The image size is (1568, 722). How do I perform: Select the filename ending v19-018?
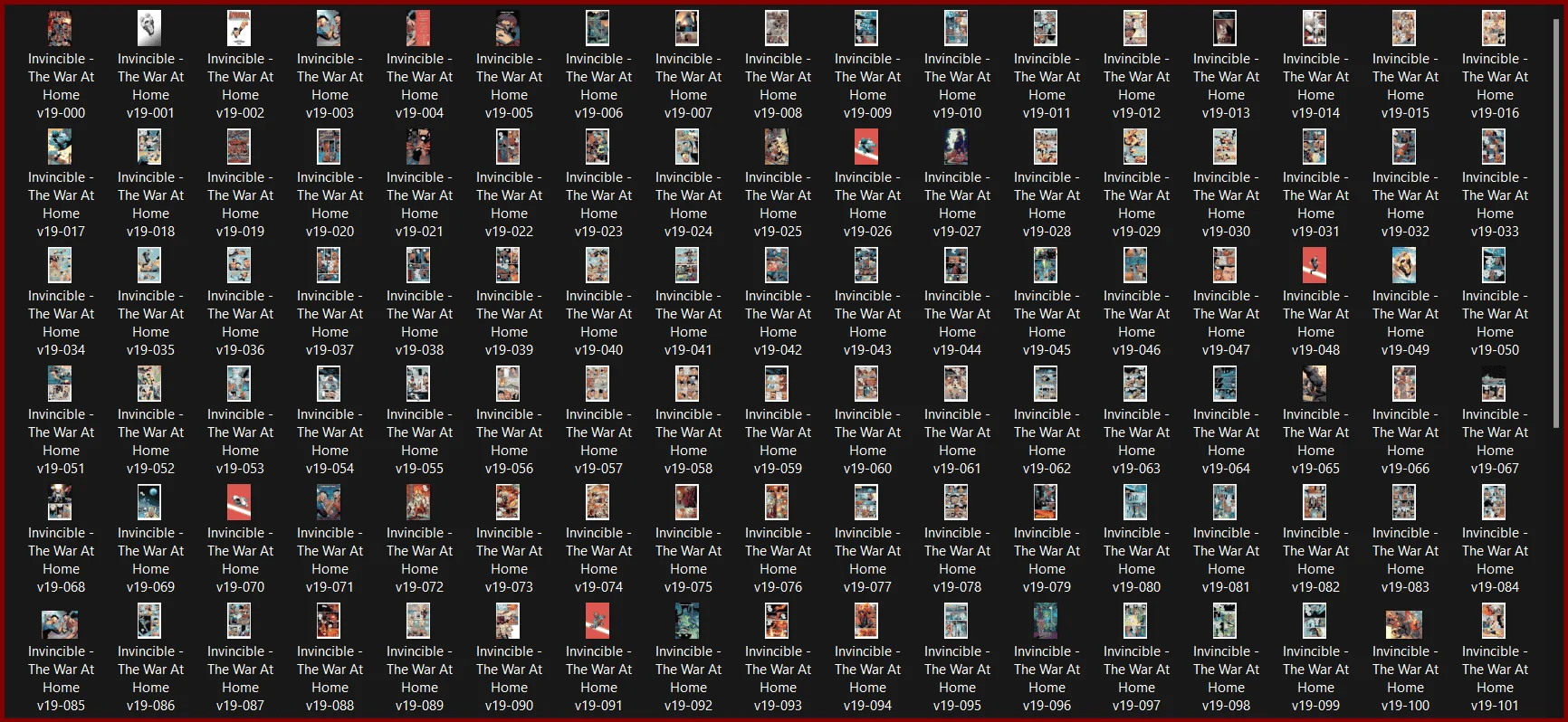pyautogui.click(x=150, y=204)
